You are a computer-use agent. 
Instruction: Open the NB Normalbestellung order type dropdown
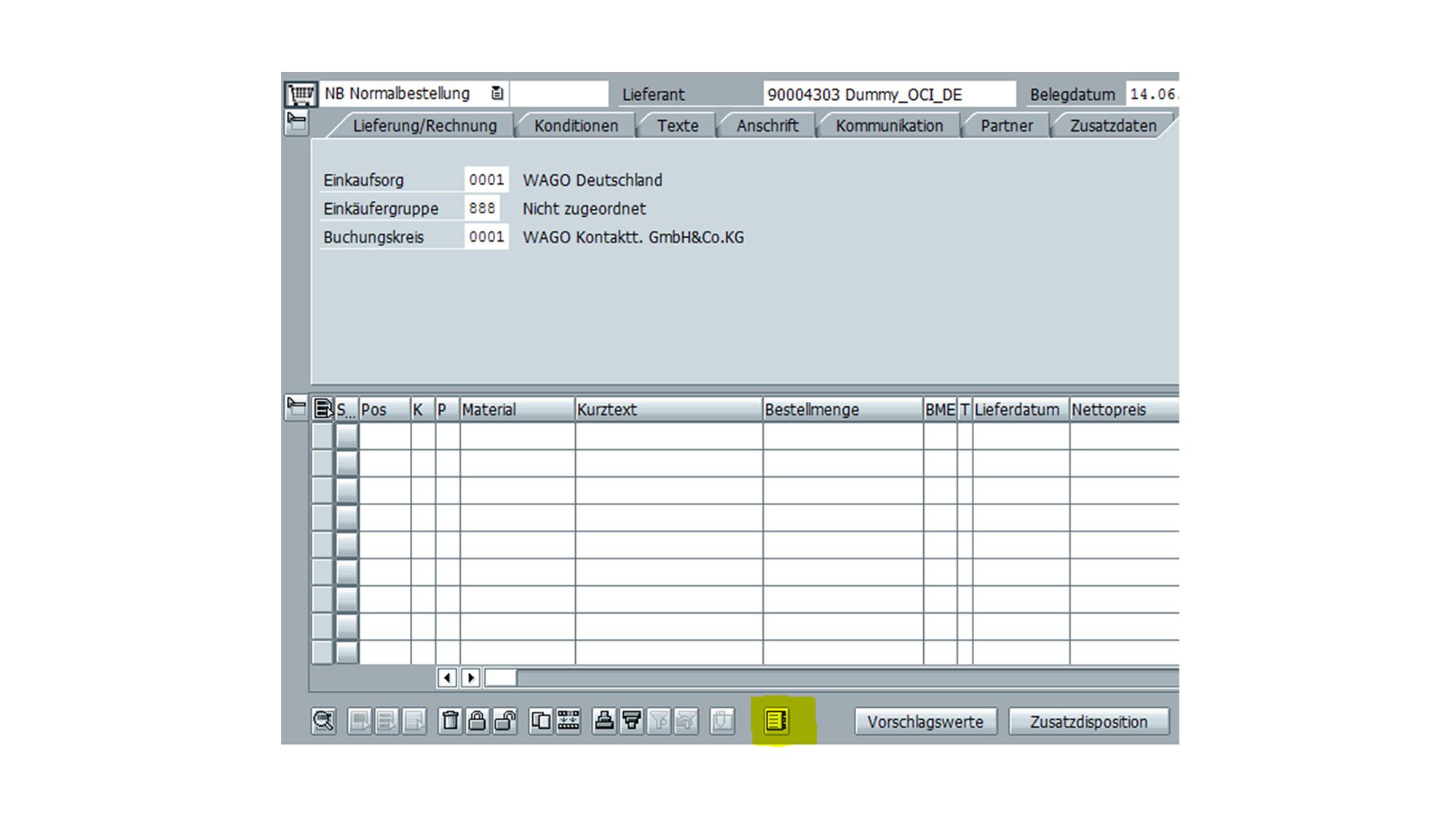(497, 93)
